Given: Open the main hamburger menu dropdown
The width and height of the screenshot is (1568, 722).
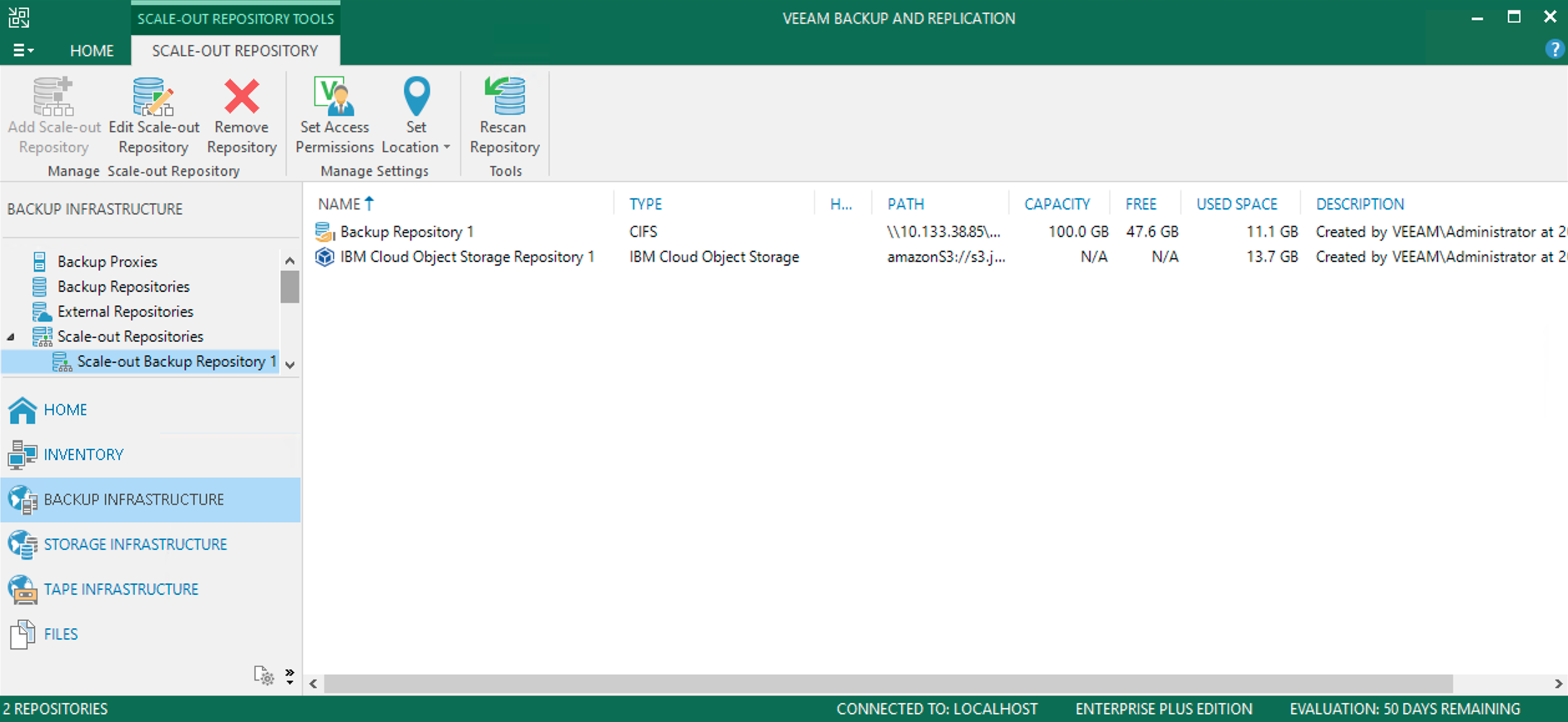Looking at the screenshot, I should point(23,51).
